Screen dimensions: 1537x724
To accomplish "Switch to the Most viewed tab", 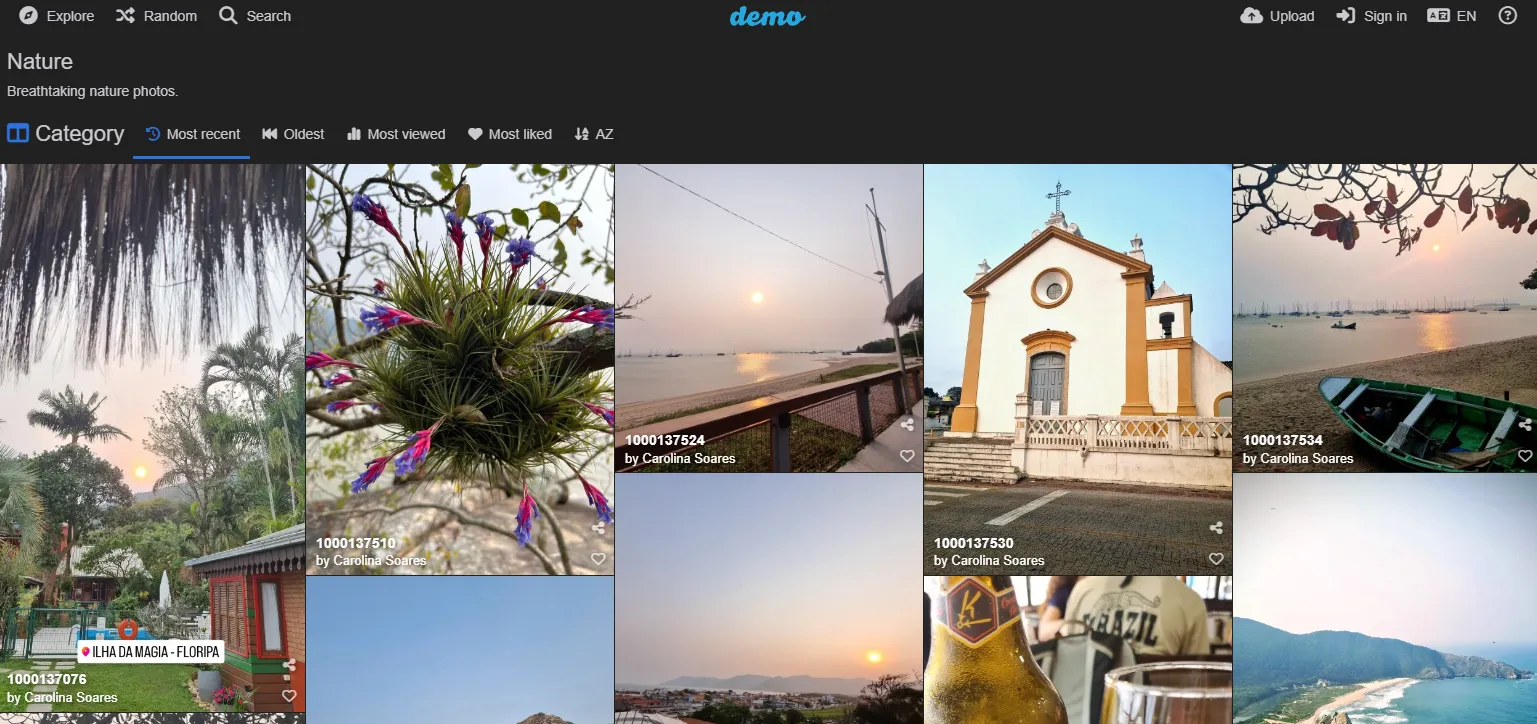I will coord(396,133).
